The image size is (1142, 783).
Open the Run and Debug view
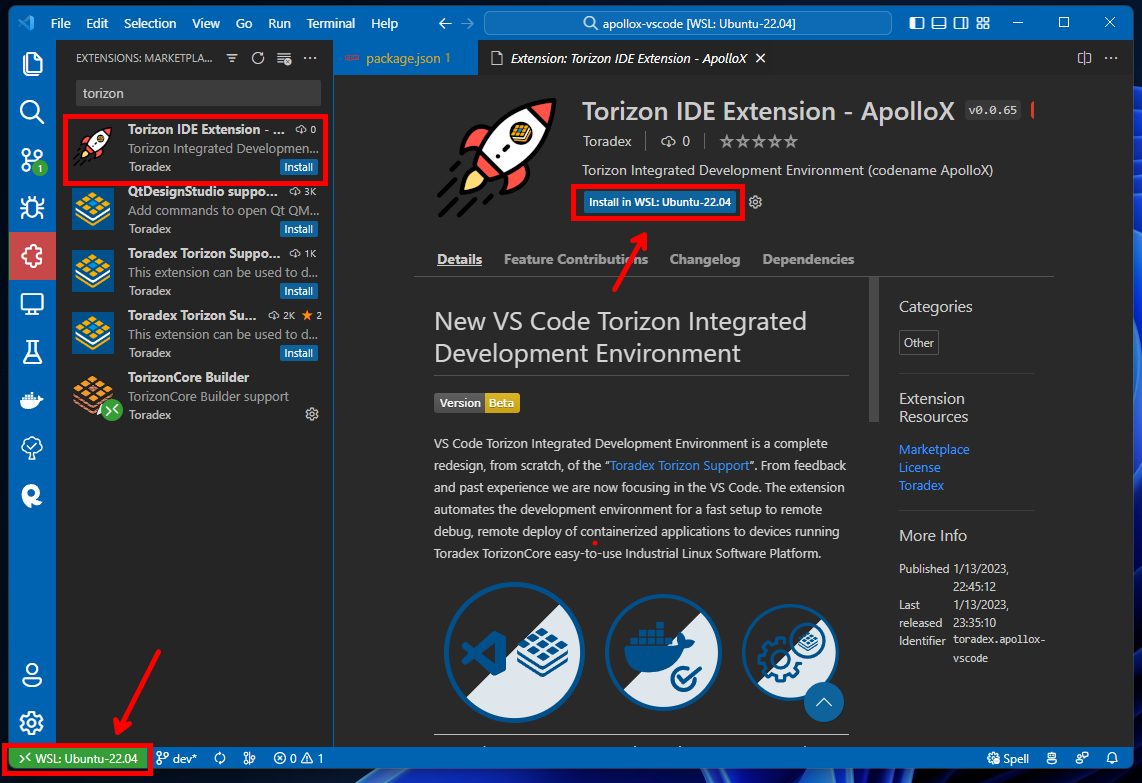[32, 208]
